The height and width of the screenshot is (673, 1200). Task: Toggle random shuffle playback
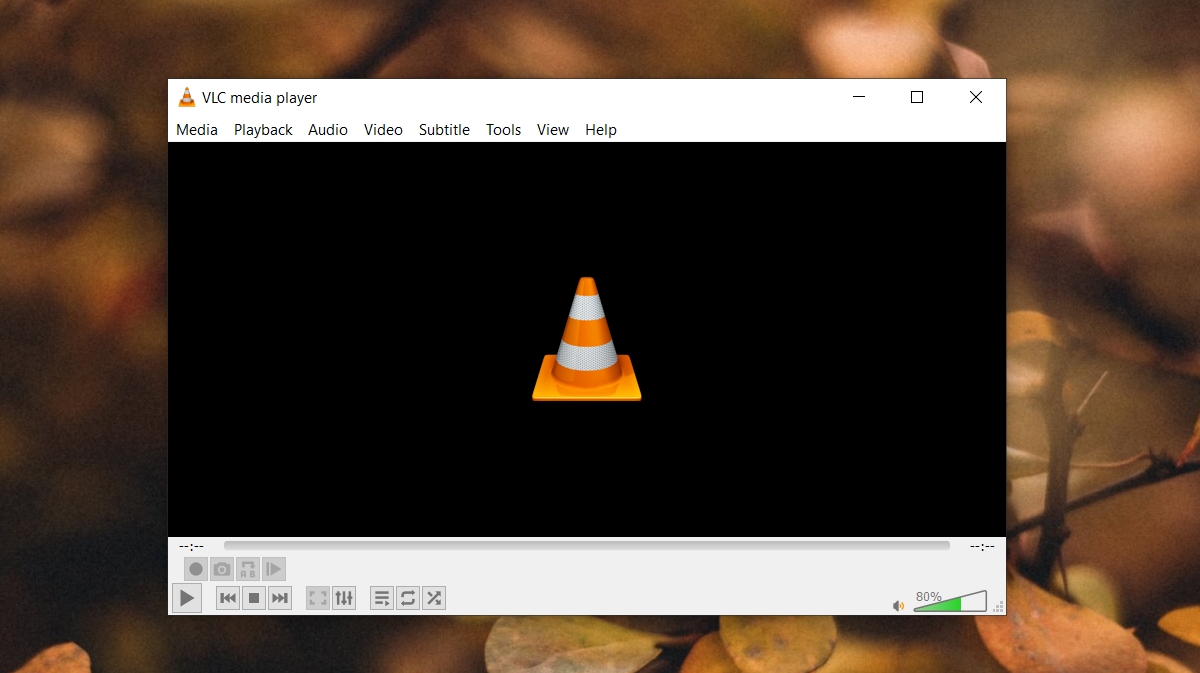tap(434, 598)
